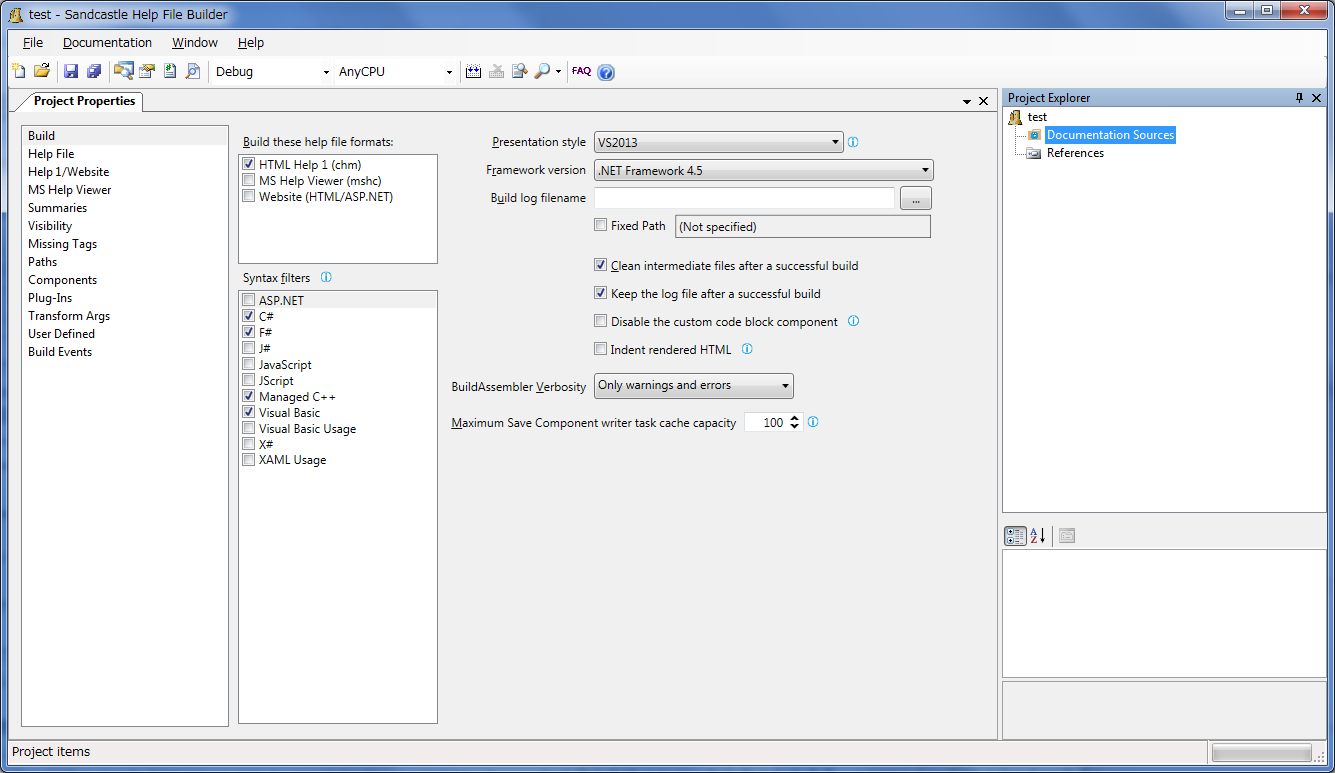This screenshot has width=1335, height=773.
Task: Click the New Project toolbar icon
Action: pos(19,71)
